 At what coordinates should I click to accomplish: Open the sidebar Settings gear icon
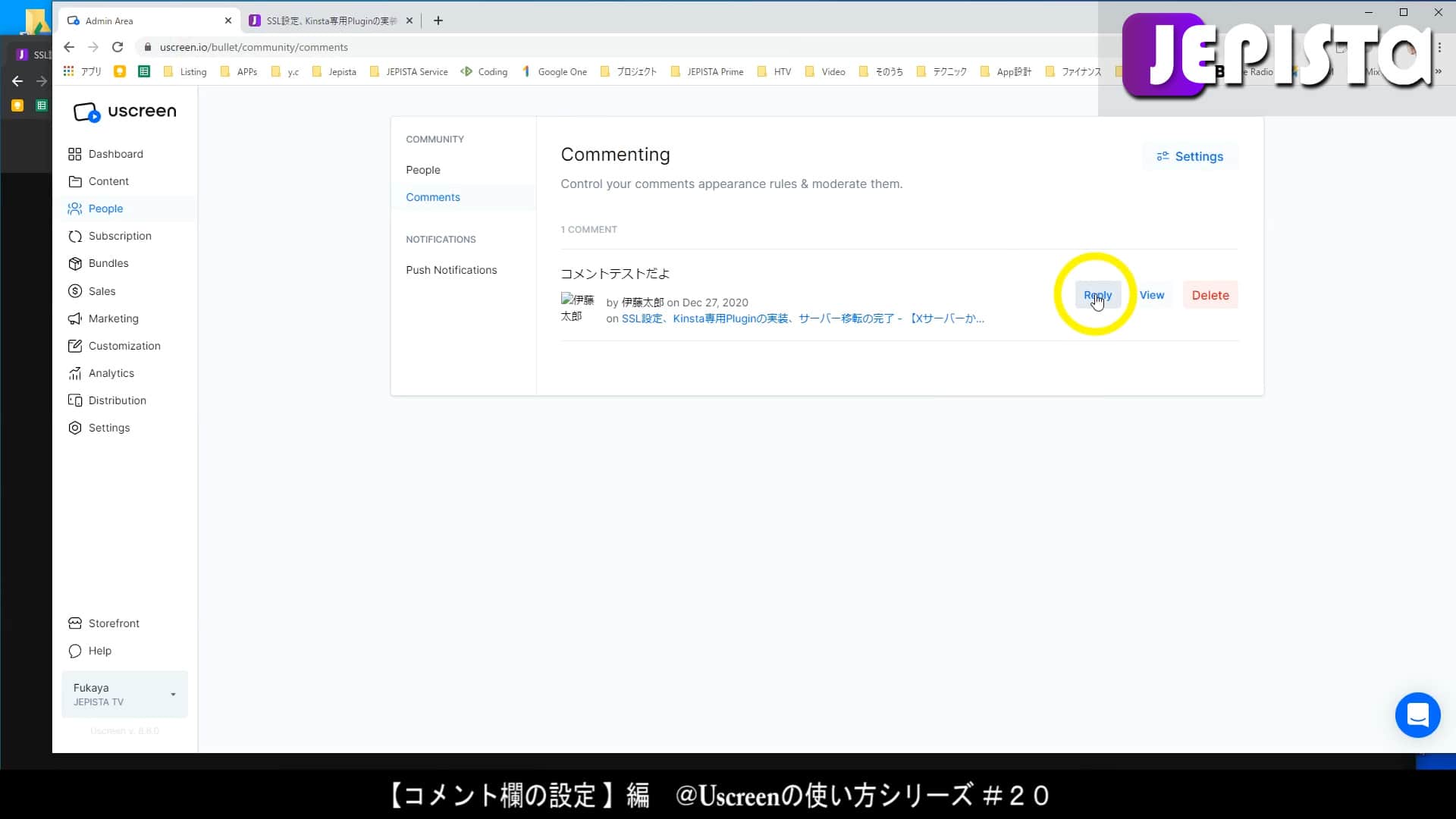click(x=75, y=428)
